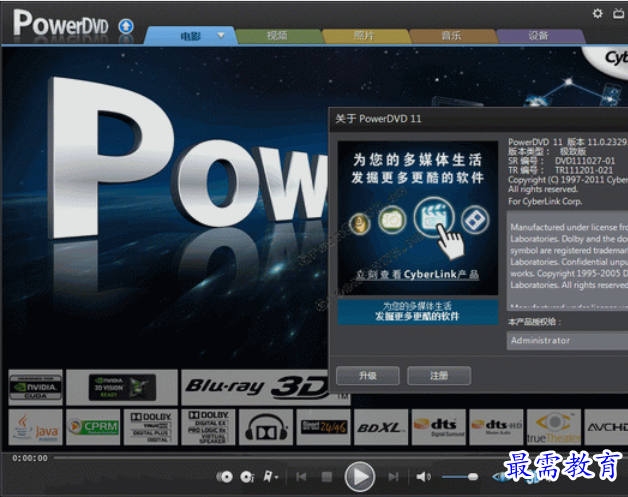This screenshot has width=628, height=497.
Task: Click the dts-HD Master Audio logo
Action: click(496, 427)
